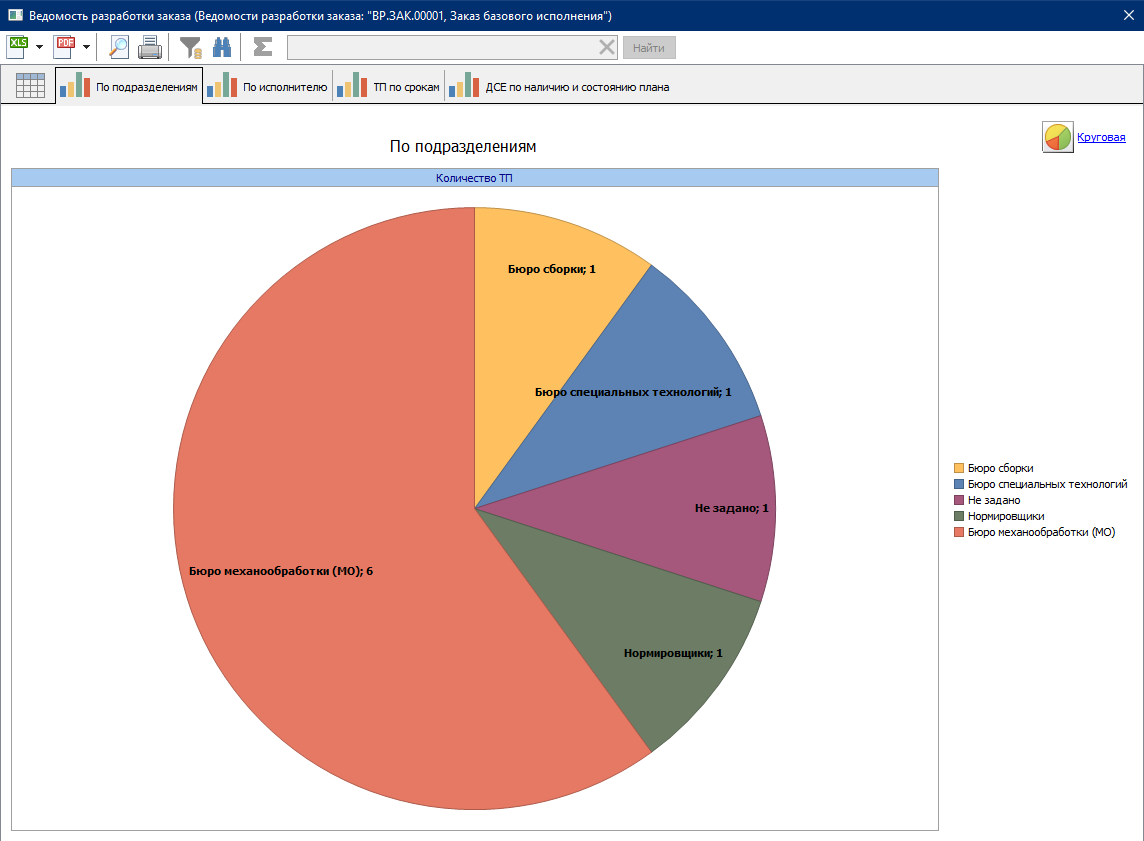Viewport: 1144px width, 841px height.
Task: Click the PDF export icon
Action: tap(65, 46)
